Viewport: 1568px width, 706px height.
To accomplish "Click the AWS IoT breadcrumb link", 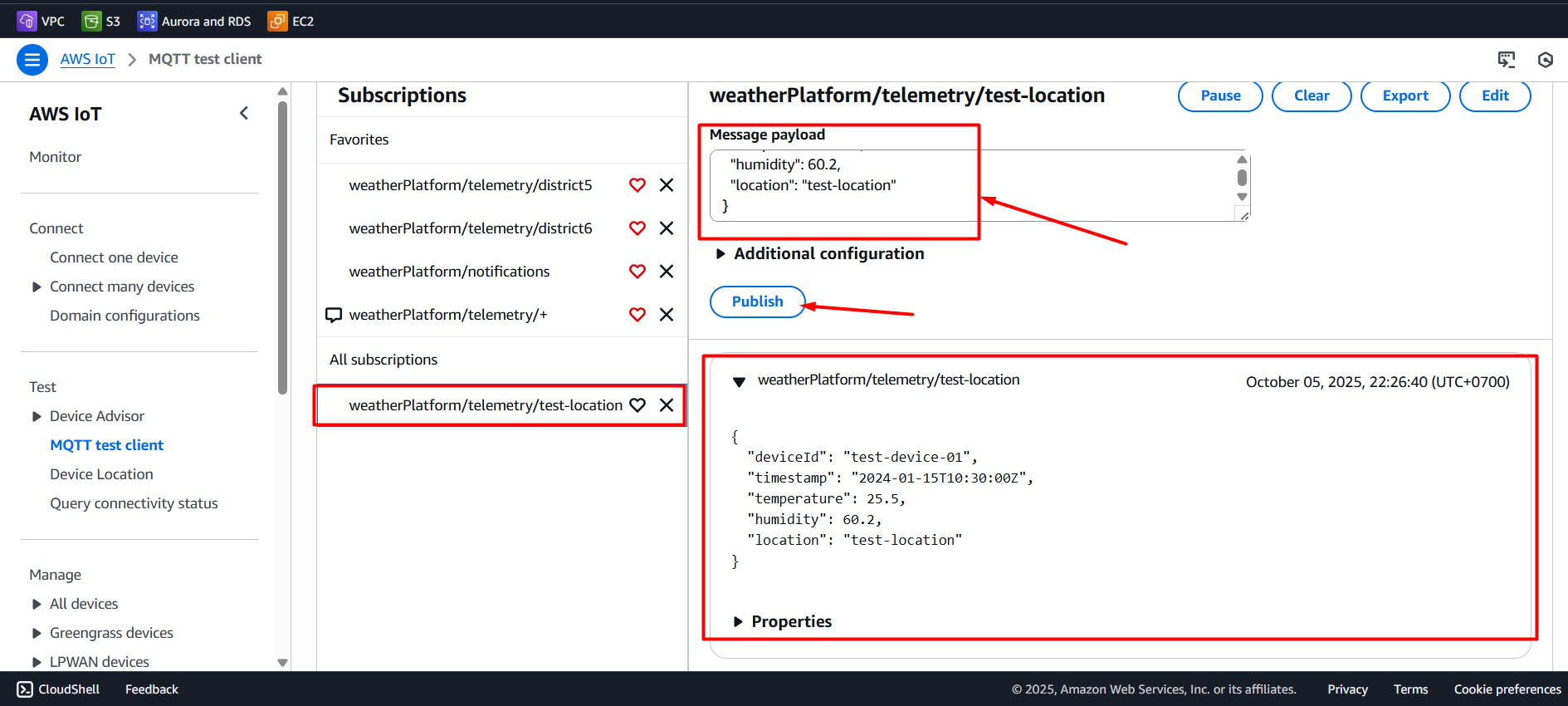I will (87, 59).
